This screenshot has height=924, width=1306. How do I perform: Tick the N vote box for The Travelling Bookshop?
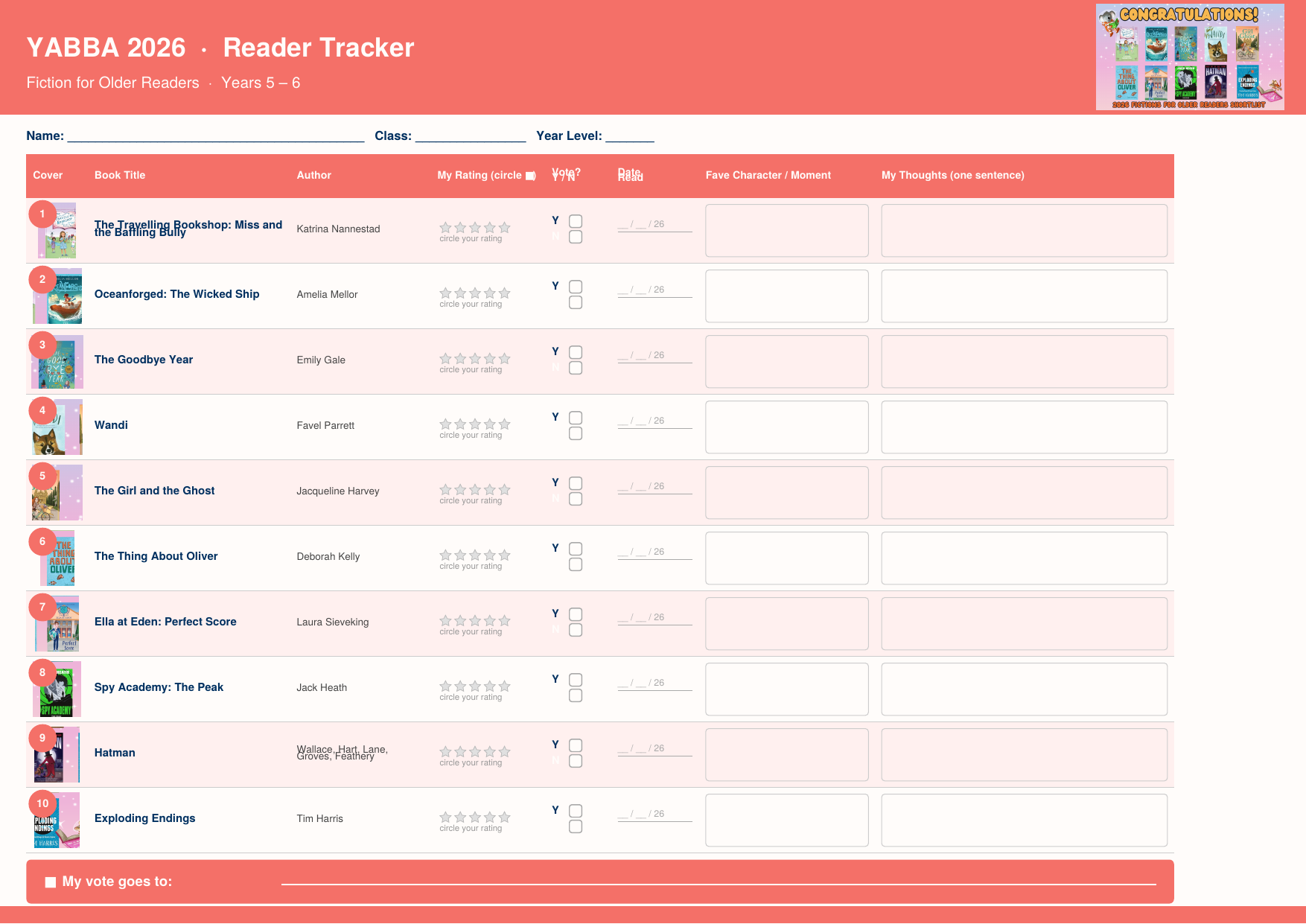click(576, 237)
